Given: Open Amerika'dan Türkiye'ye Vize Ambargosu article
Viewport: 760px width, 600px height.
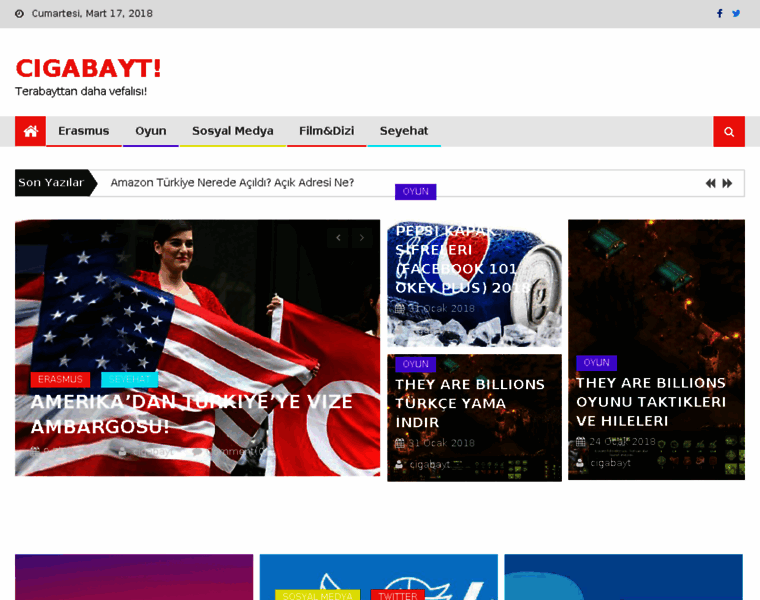Looking at the screenshot, I should pyautogui.click(x=191, y=414).
